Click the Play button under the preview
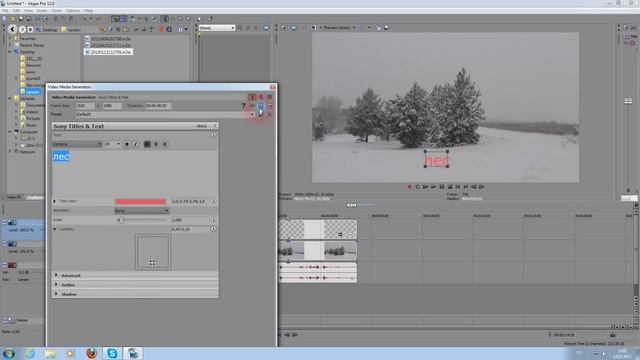The width and height of the screenshot is (640, 360). (433, 187)
